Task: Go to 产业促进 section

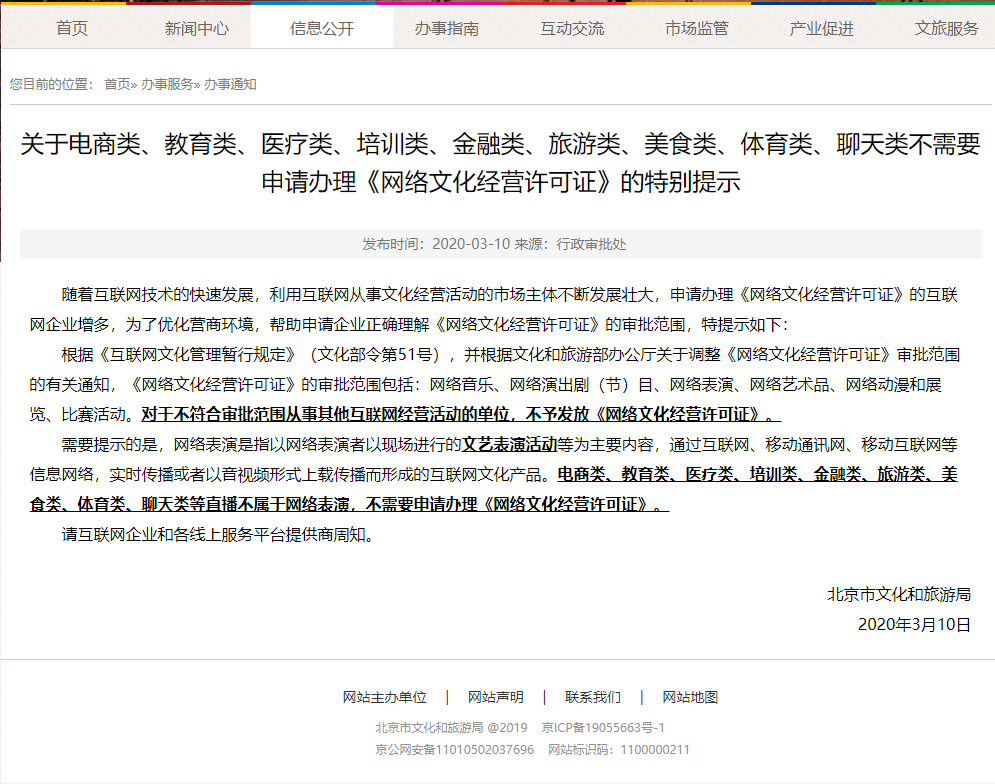Action: point(822,28)
